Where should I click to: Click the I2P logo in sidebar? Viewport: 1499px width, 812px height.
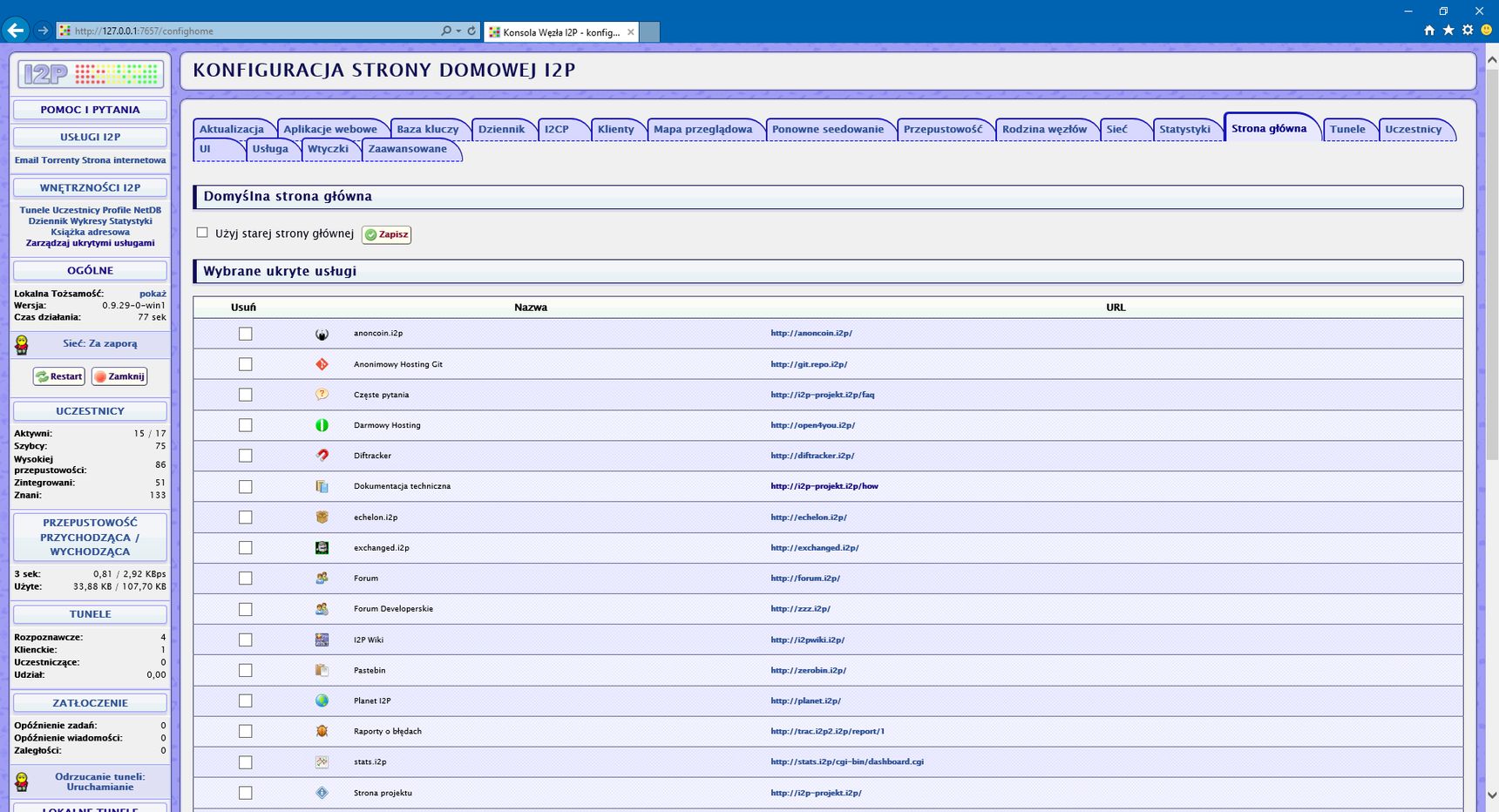coord(91,74)
